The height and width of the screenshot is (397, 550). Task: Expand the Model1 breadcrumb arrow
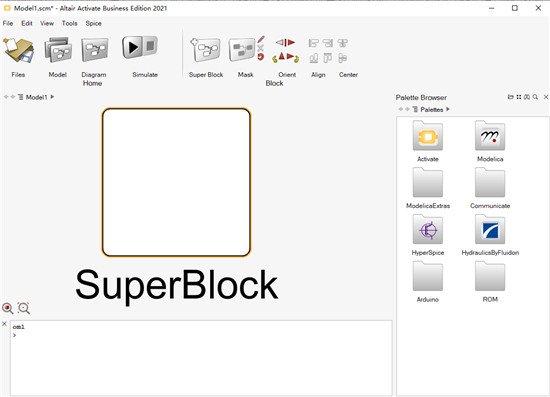52,96
